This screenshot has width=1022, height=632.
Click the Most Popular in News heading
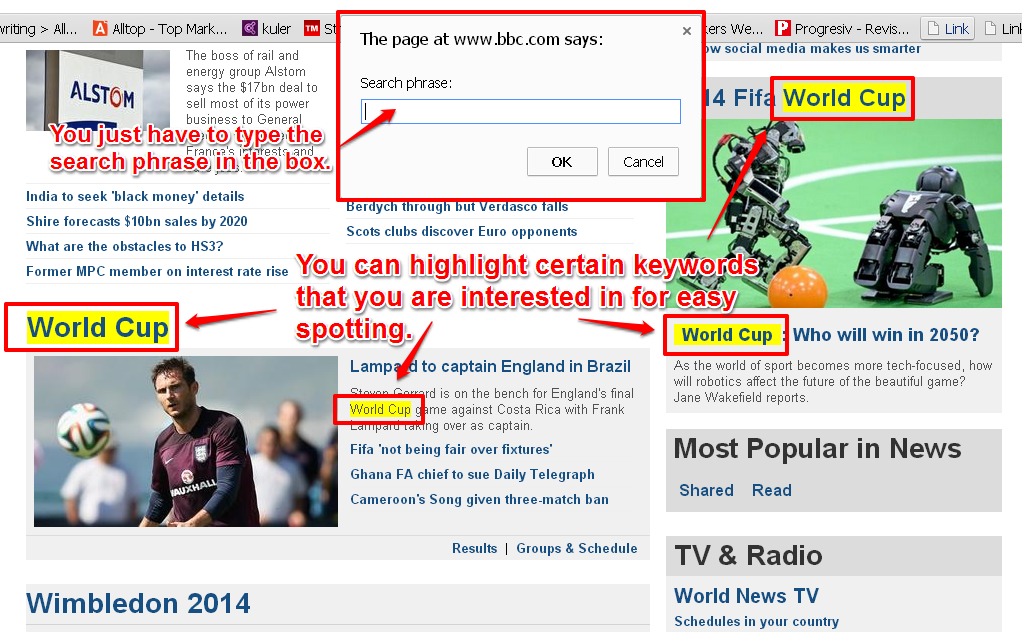[817, 449]
